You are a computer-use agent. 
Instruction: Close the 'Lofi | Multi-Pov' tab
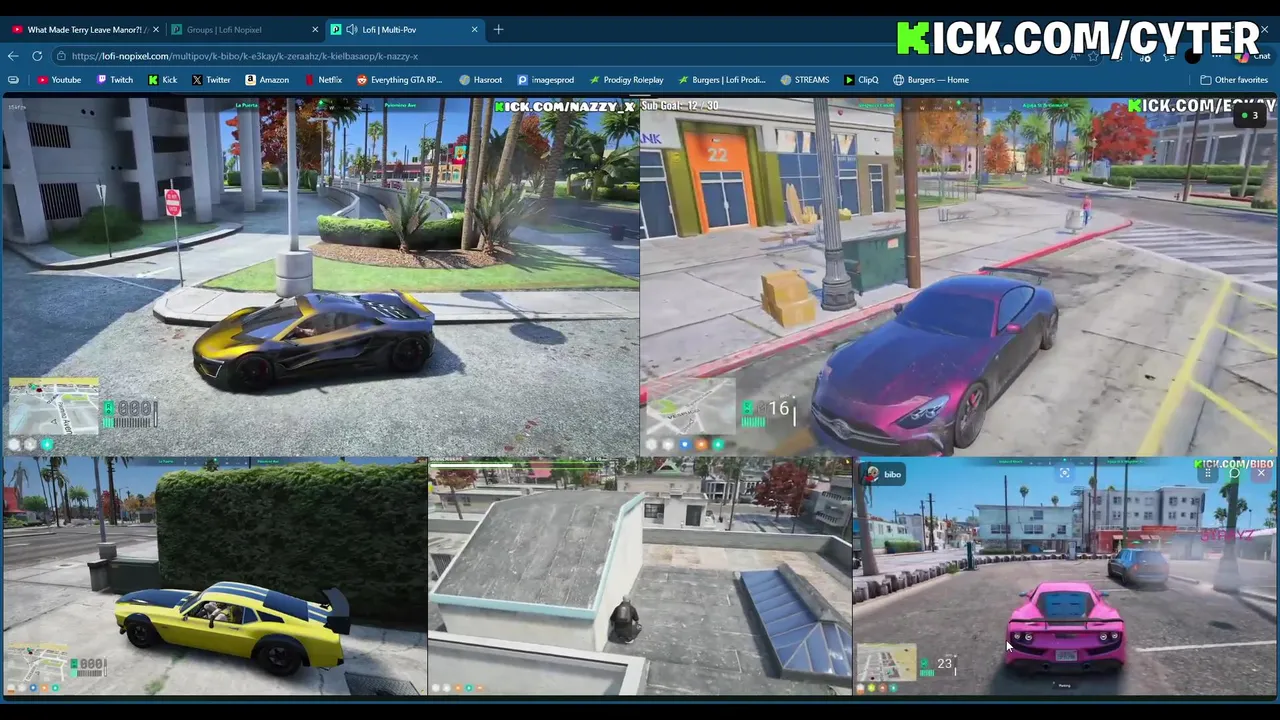point(475,30)
